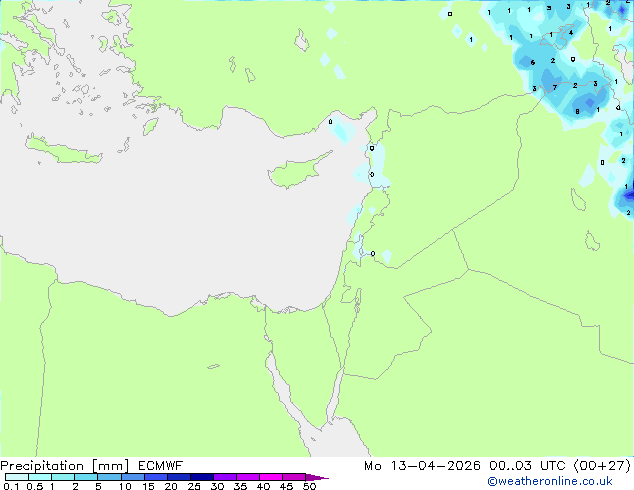Viewport: 634px width, 490px height.
Task: Select the 5–10 mm legend color box
Action: 109,477
